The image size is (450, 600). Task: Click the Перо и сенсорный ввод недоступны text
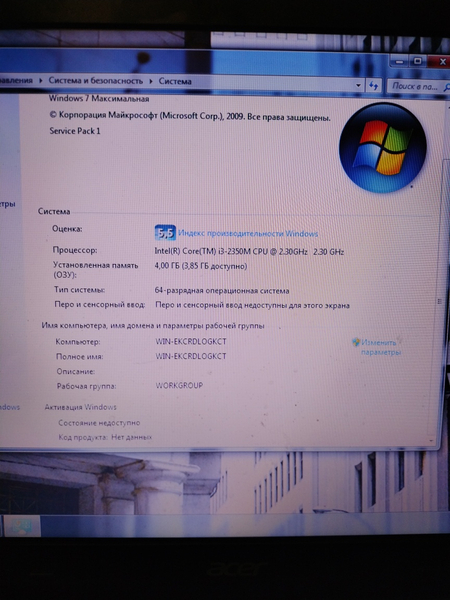(252, 305)
